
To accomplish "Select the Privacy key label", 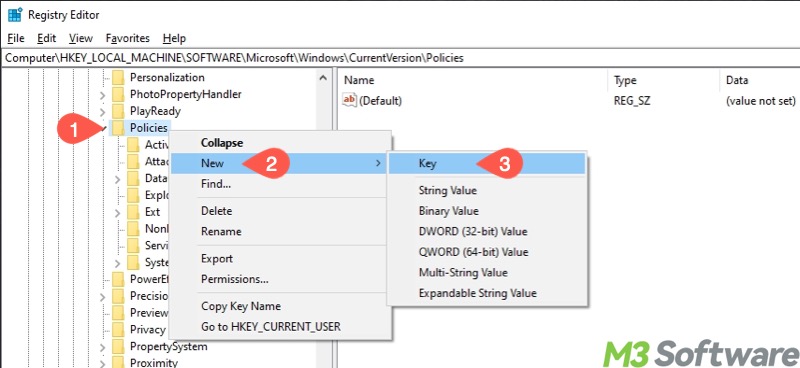I will pyautogui.click(x=147, y=330).
